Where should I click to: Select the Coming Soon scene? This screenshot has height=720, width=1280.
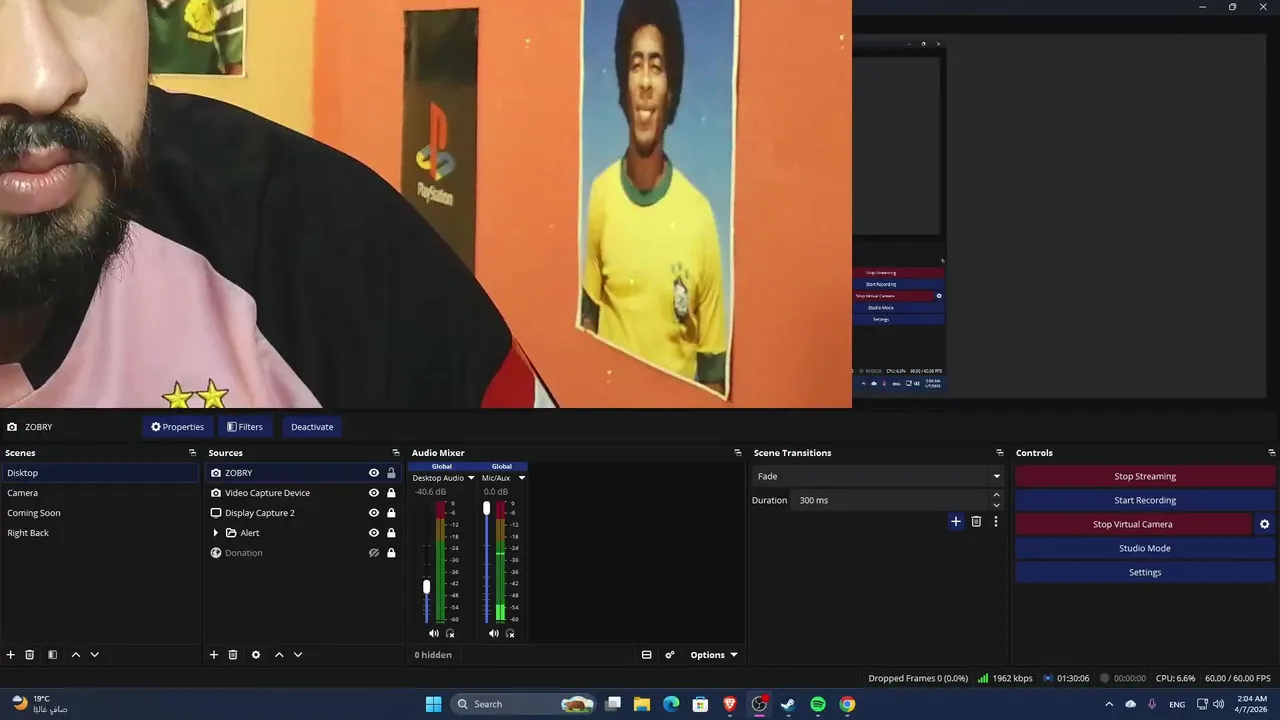(x=100, y=513)
